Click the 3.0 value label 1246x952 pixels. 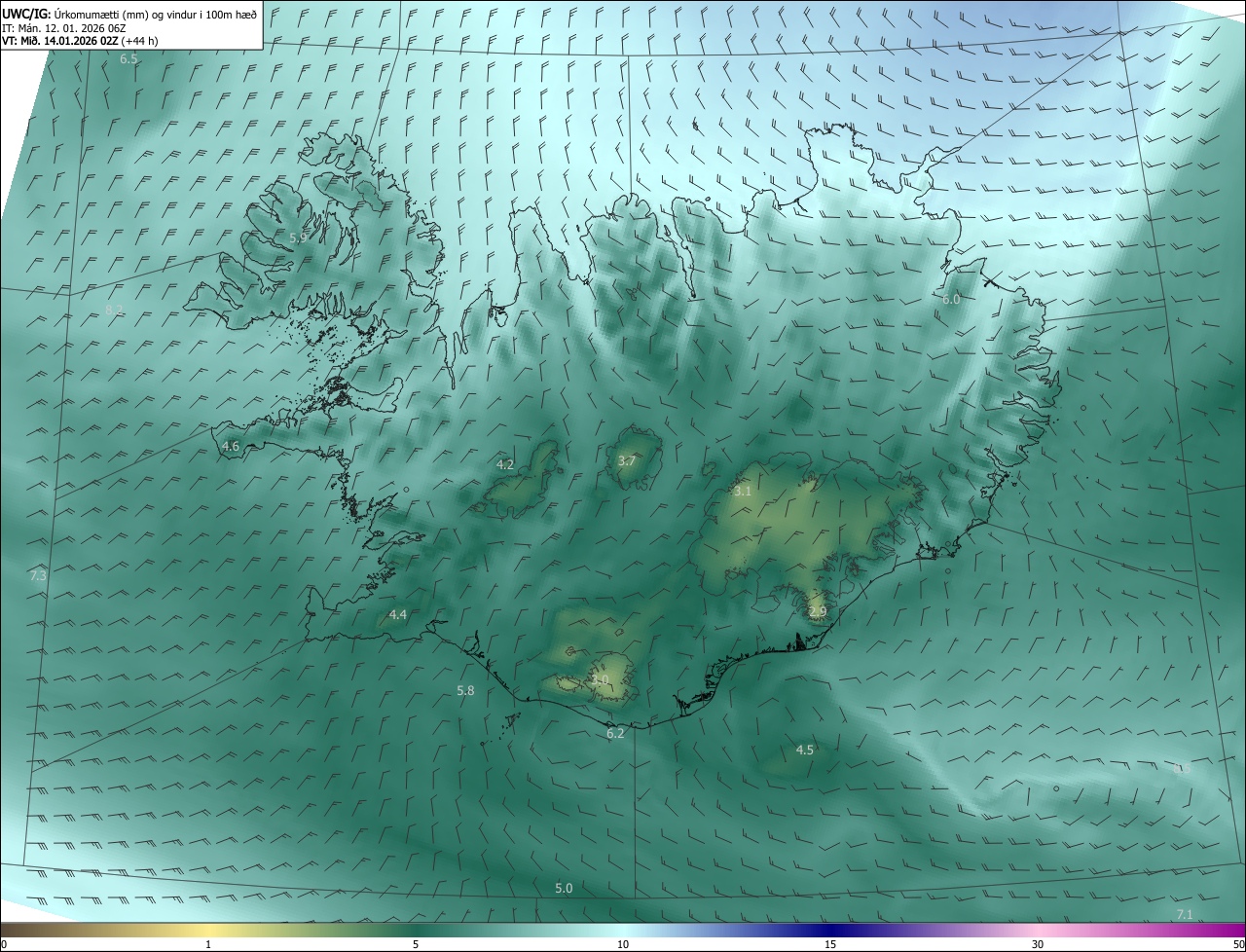[x=600, y=679]
